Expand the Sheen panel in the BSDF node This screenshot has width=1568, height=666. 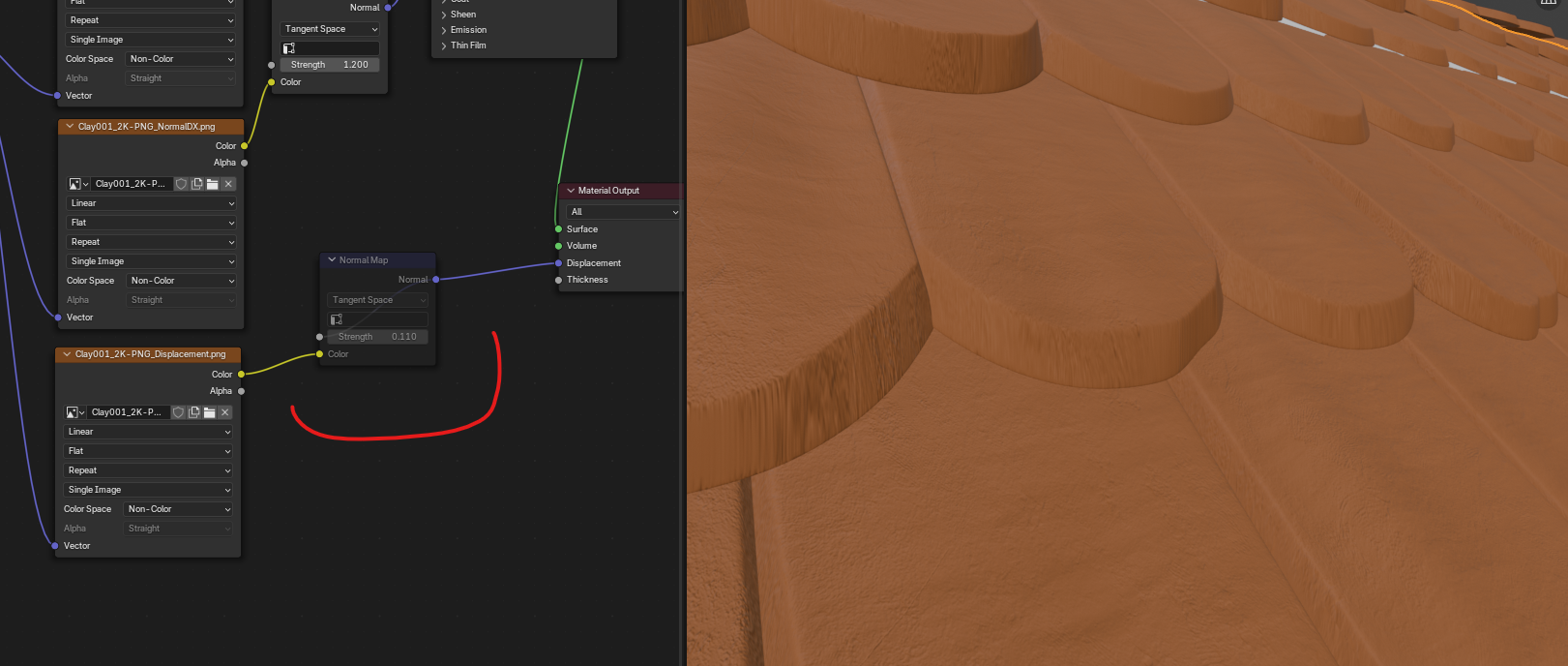coord(444,15)
